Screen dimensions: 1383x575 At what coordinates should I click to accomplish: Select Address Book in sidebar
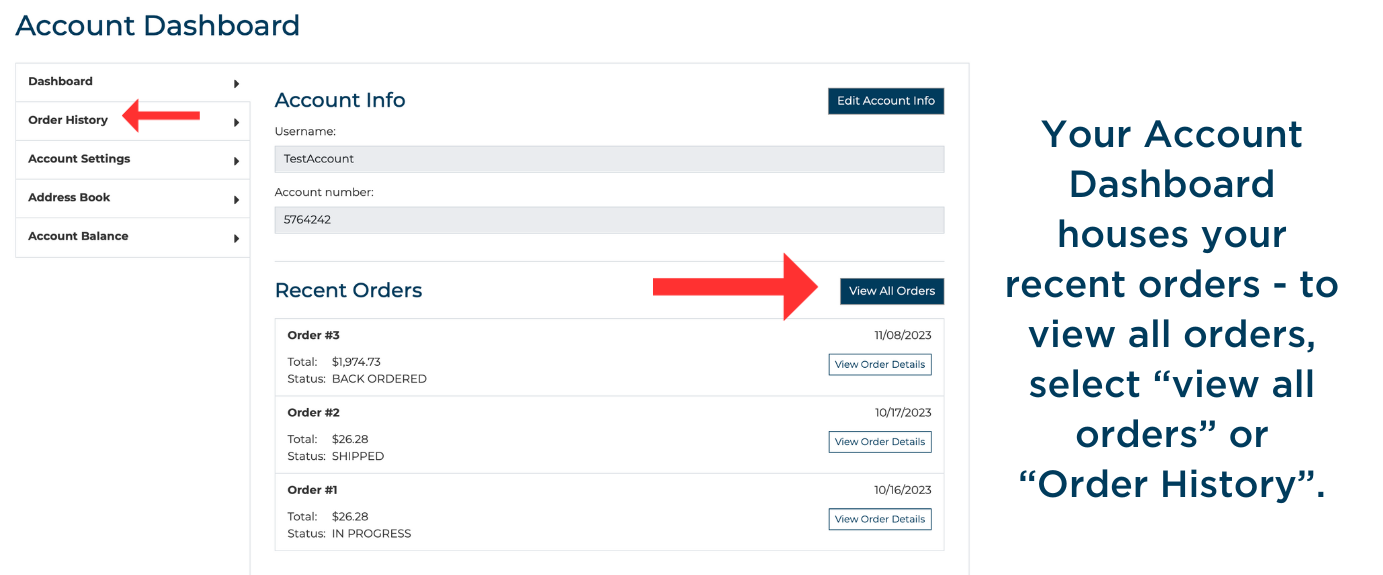coord(69,198)
